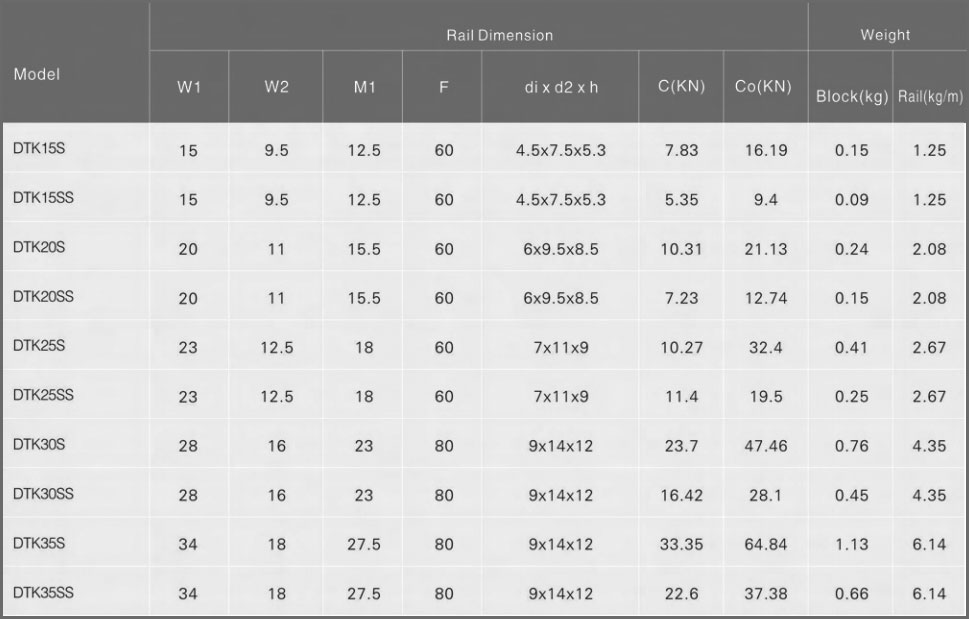Image resolution: width=969 pixels, height=619 pixels.
Task: Select the W2 column header
Action: click(x=276, y=87)
